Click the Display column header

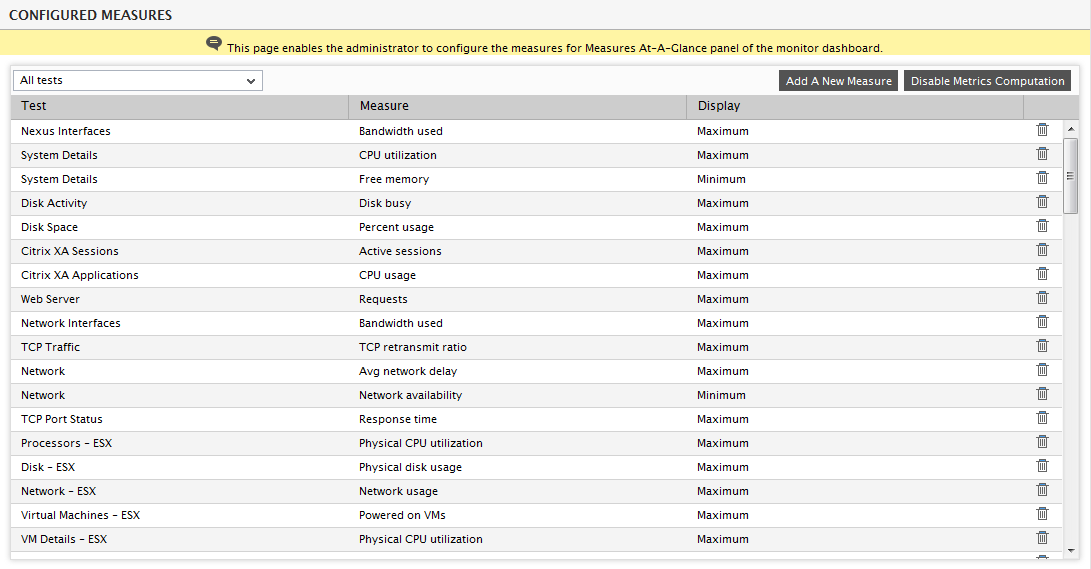[x=856, y=106]
